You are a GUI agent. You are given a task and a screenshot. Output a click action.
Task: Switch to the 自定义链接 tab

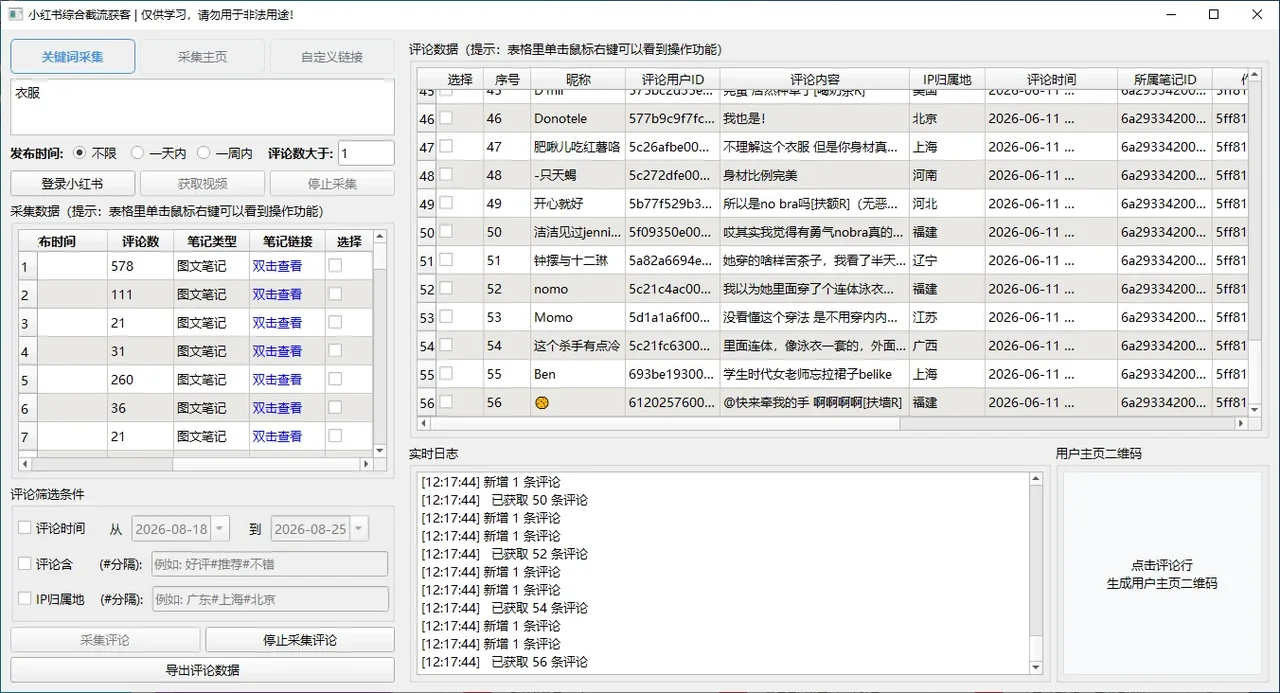pos(332,57)
